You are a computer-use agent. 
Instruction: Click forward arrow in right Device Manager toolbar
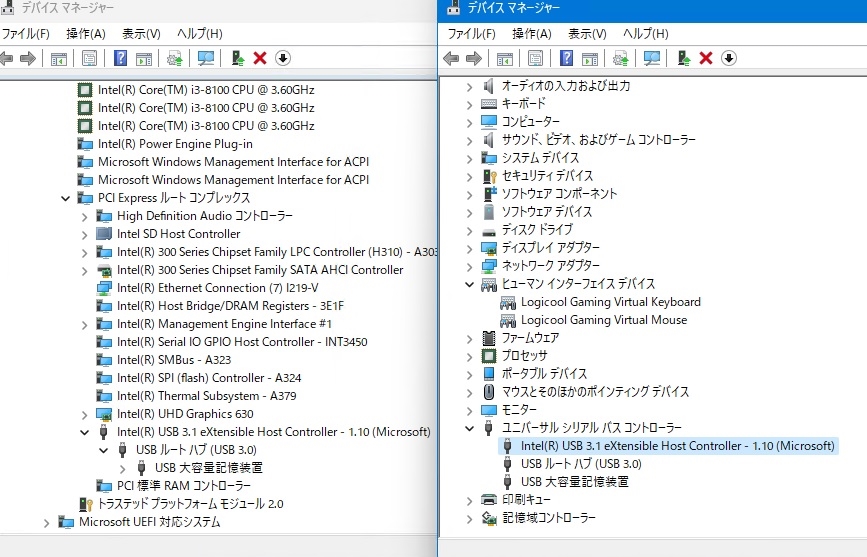[x=474, y=58]
